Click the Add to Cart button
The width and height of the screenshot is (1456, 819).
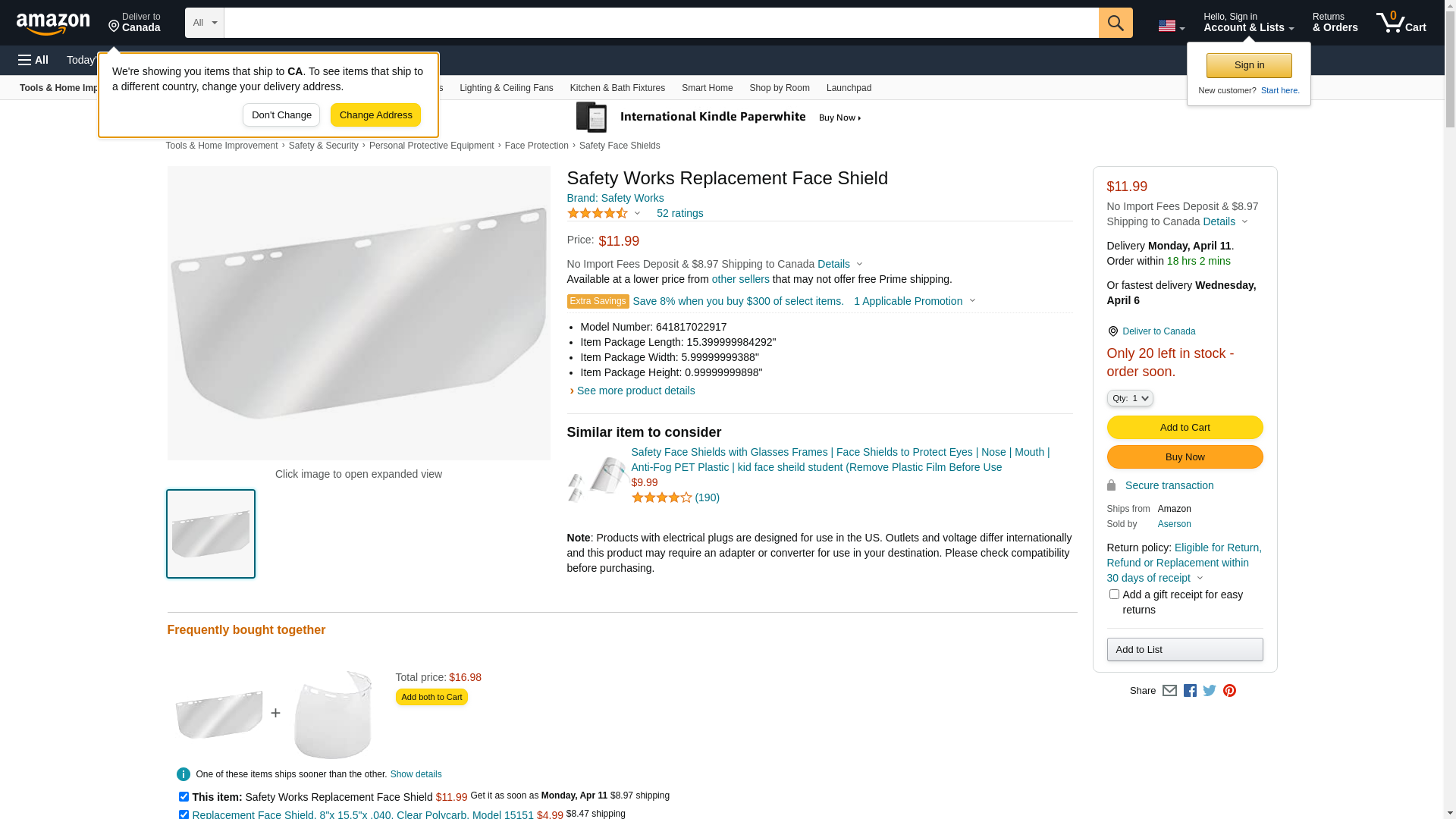[1185, 428]
